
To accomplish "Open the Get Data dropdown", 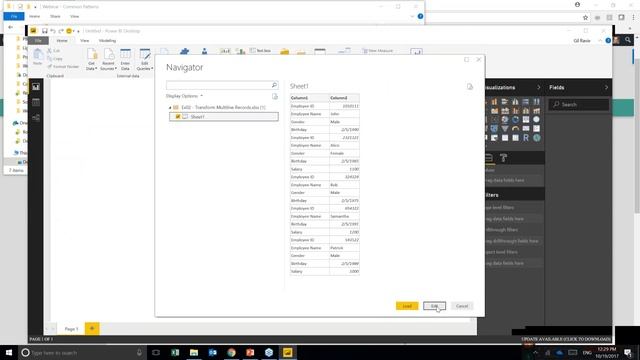I will 91,60.
